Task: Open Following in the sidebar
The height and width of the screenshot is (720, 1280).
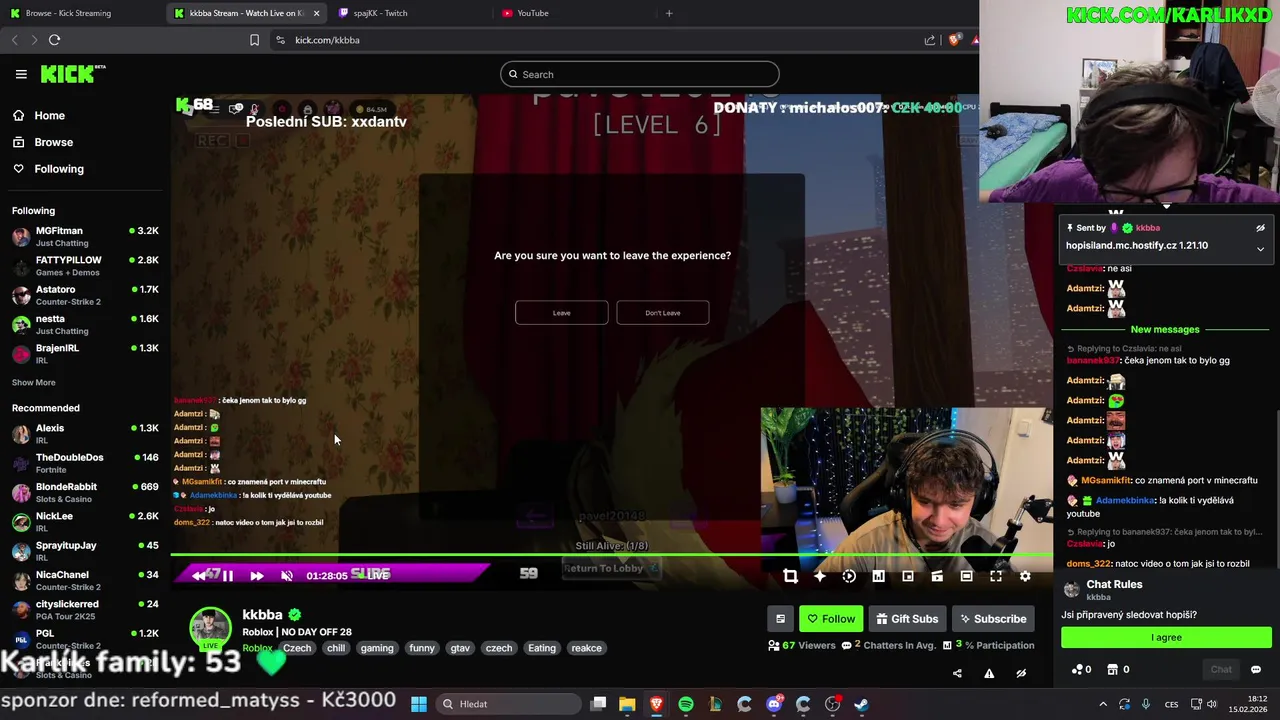Action: [x=49, y=169]
